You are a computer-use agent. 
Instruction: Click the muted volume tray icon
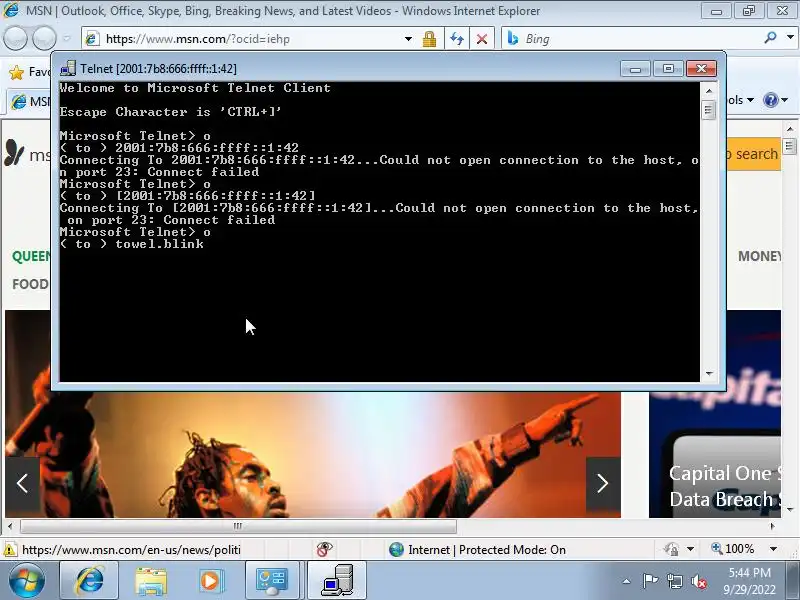coord(699,581)
